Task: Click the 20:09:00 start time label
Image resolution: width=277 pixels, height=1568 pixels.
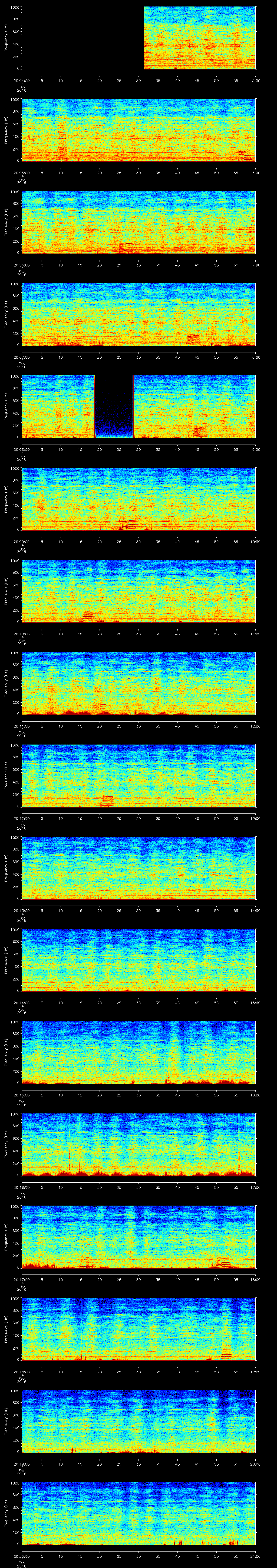Action: coord(22,542)
